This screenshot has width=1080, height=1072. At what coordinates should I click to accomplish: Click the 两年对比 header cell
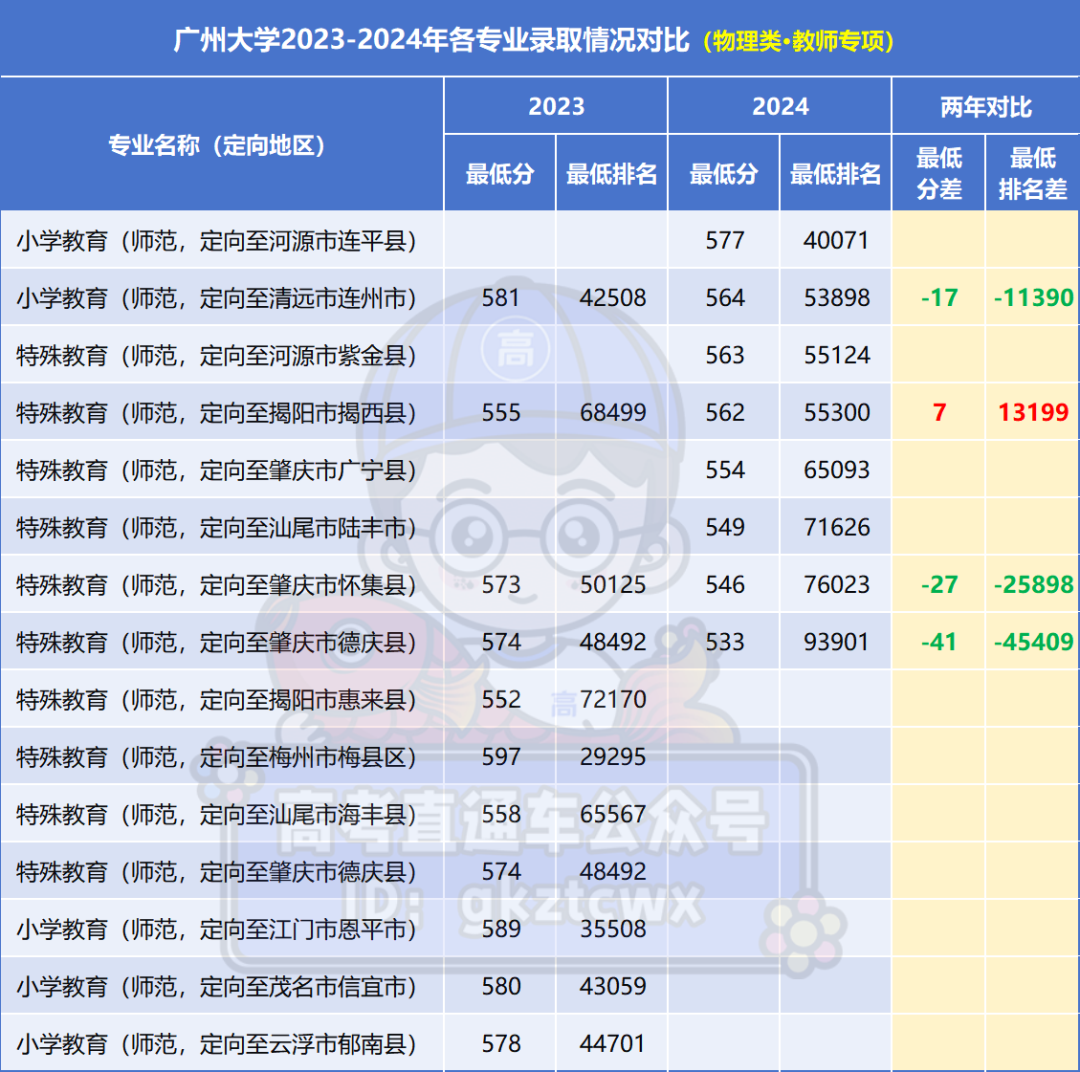[x=984, y=106]
